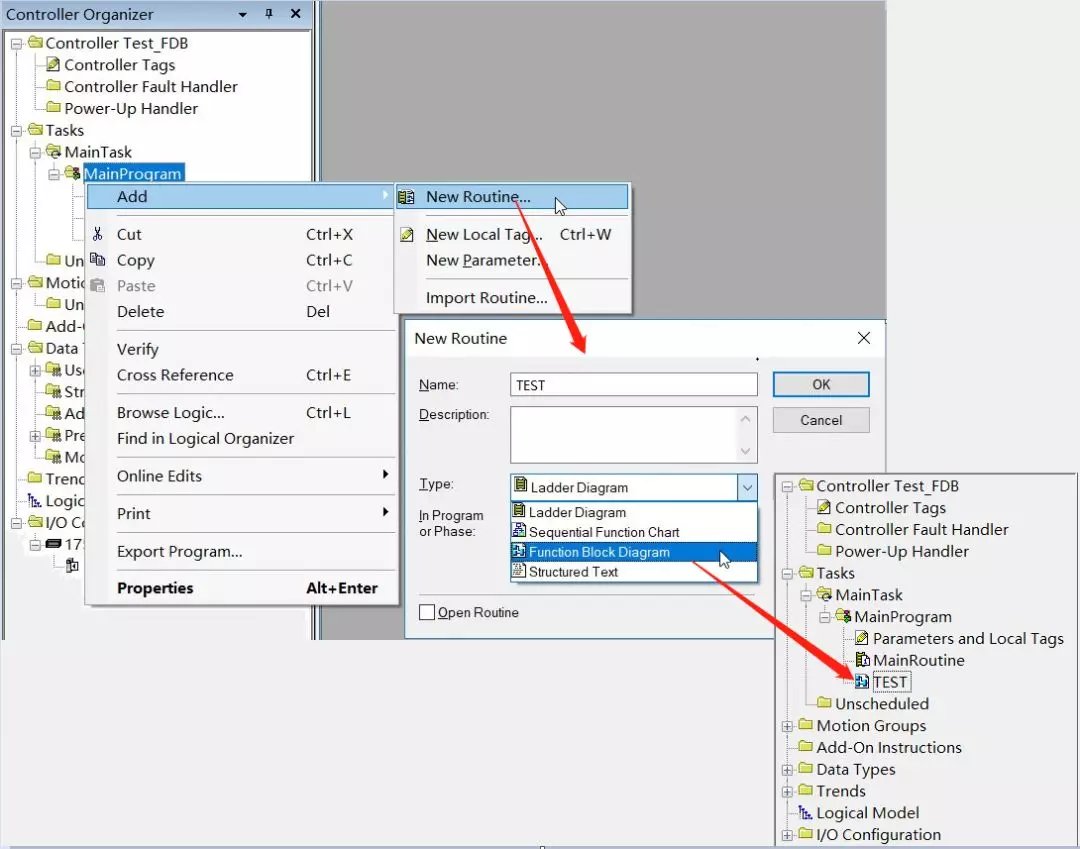Click the OK button in New Routine dialog
This screenshot has width=1080, height=849.
tap(820, 384)
